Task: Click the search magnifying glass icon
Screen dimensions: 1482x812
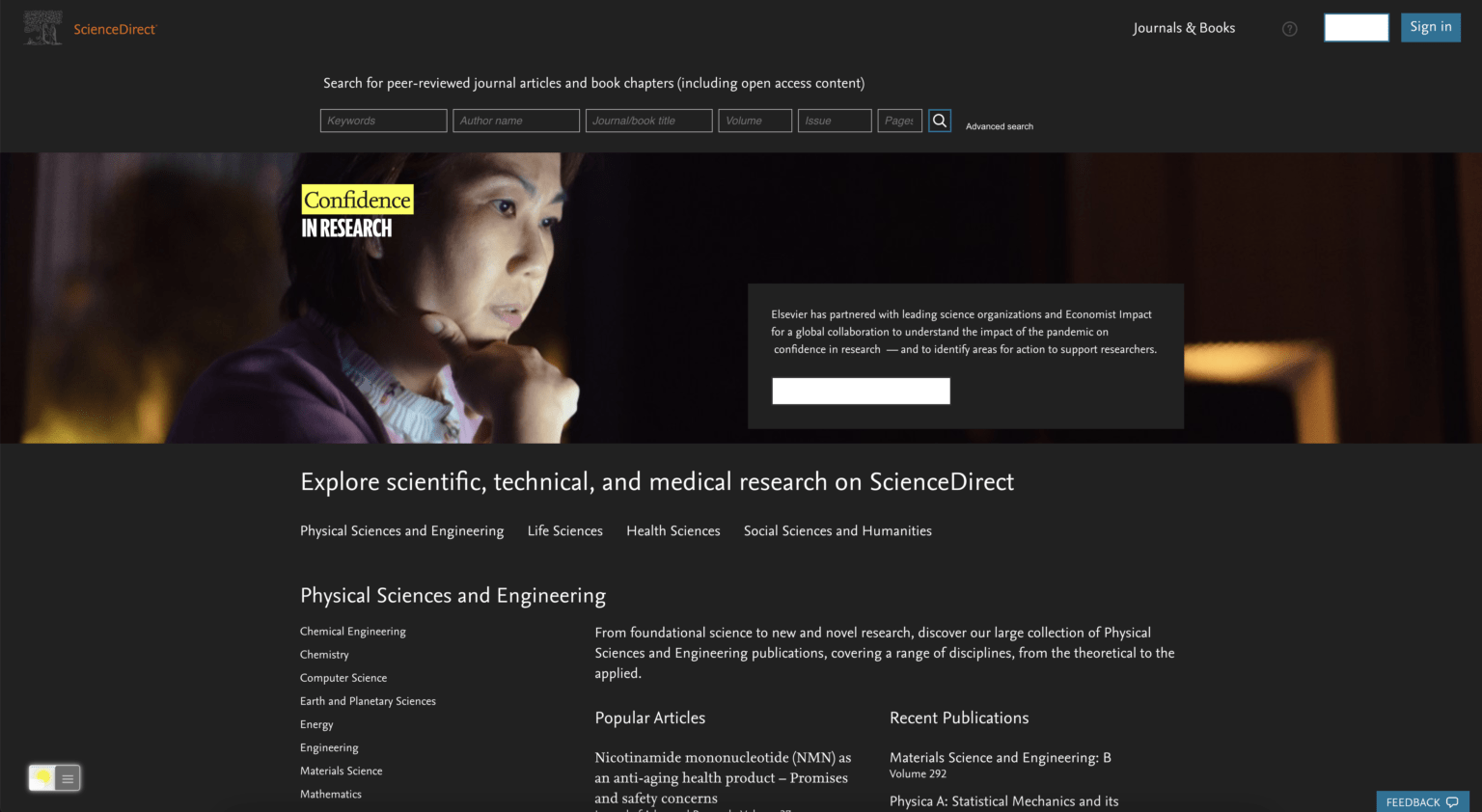Action: 939,120
